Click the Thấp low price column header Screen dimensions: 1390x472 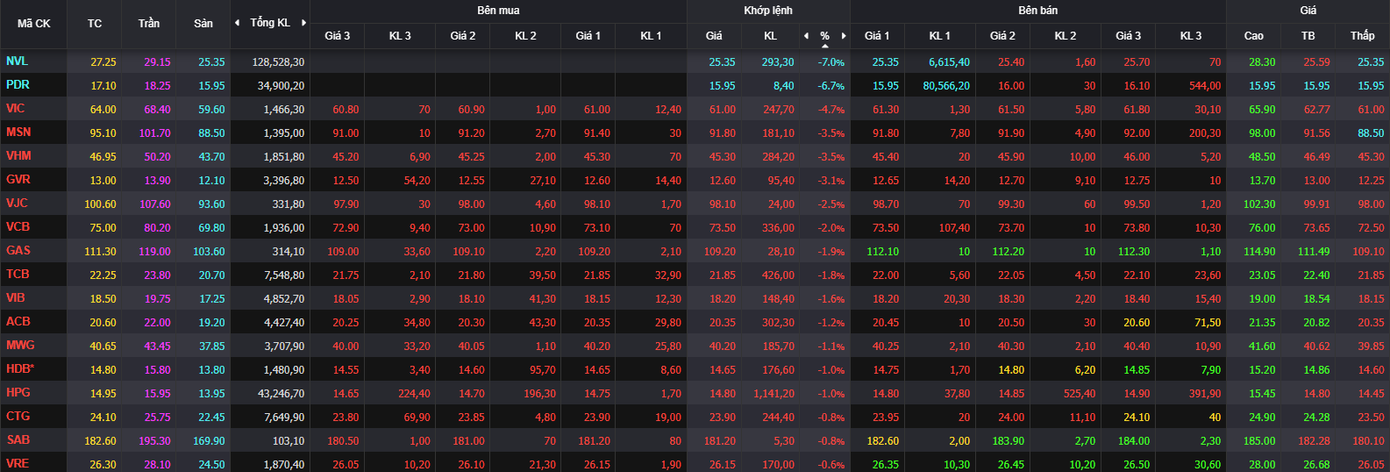click(1362, 36)
